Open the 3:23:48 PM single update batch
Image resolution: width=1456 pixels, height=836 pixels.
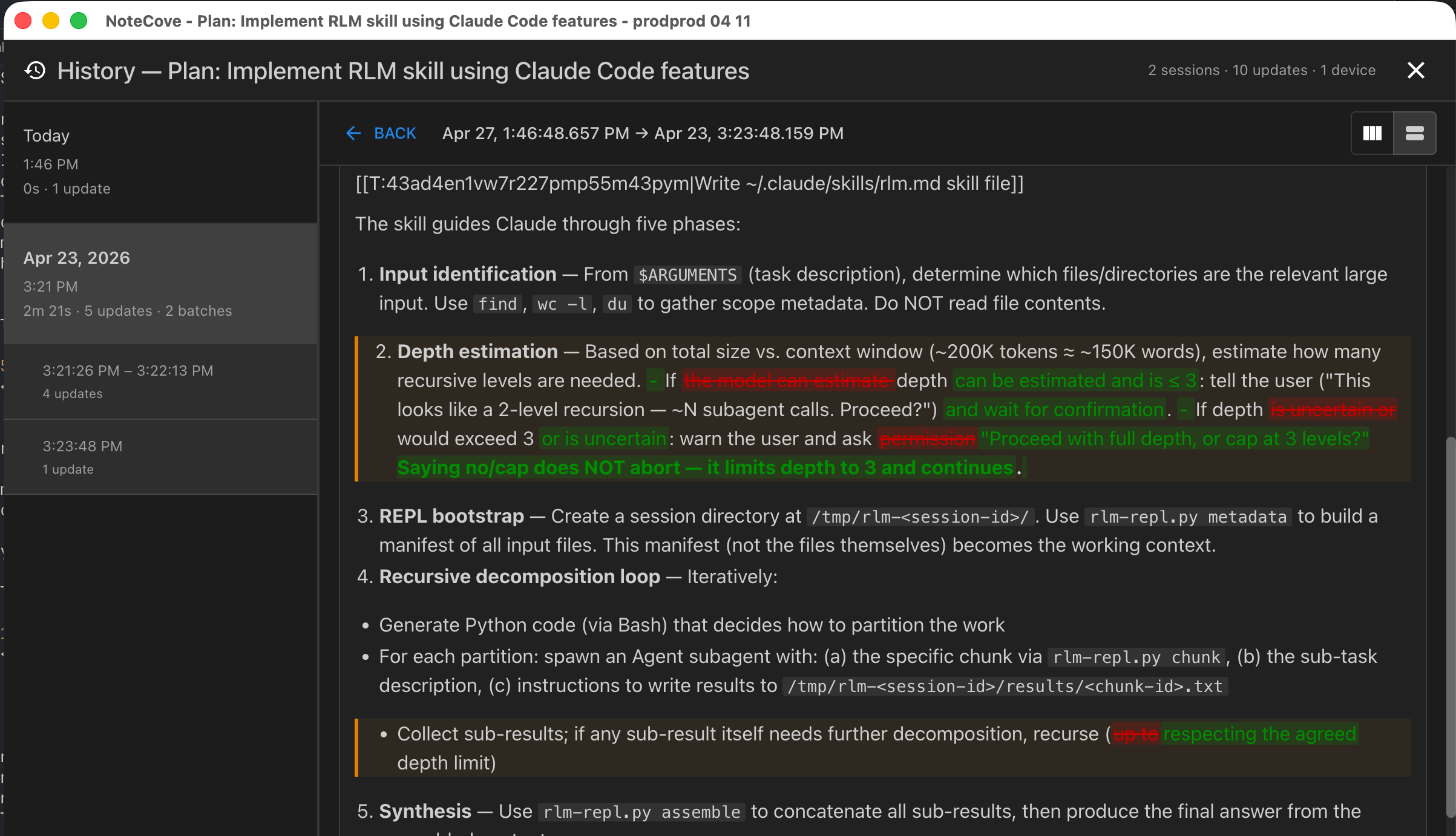(x=161, y=457)
